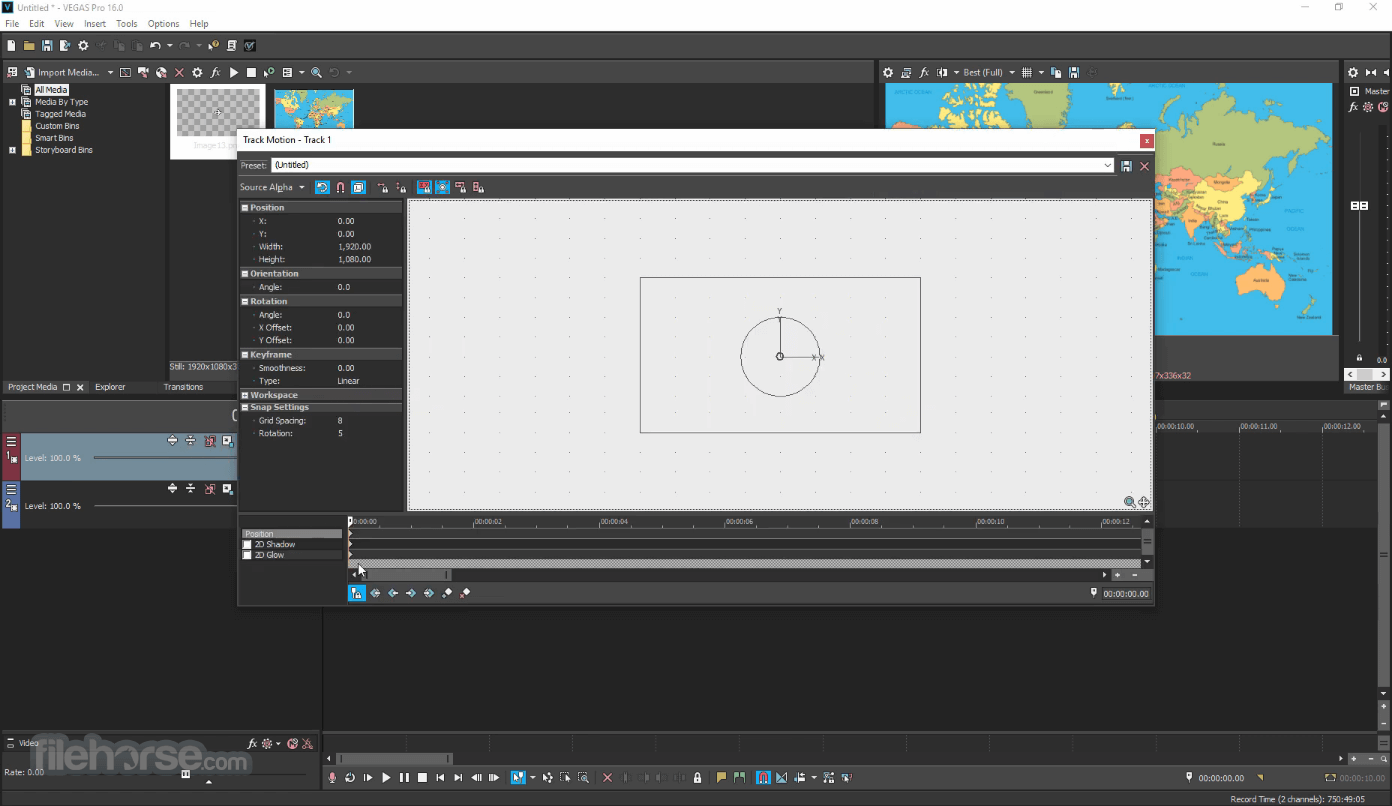Viewport: 1392px width, 806px height.
Task: Open Media FX icon in Project Media toolbar
Action: coord(215,72)
